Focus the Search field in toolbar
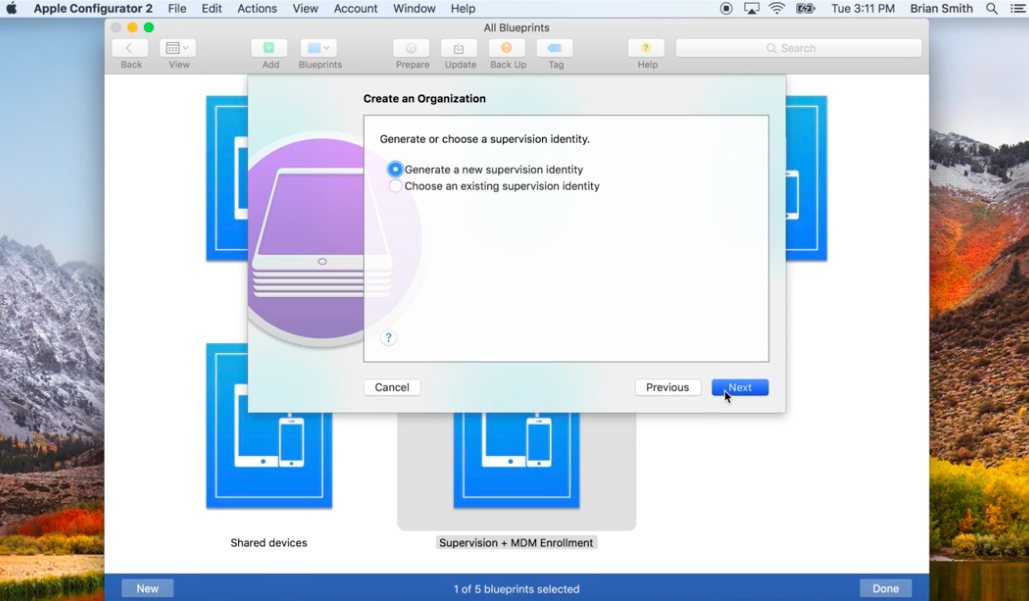This screenshot has height=601, width=1029. click(x=799, y=48)
